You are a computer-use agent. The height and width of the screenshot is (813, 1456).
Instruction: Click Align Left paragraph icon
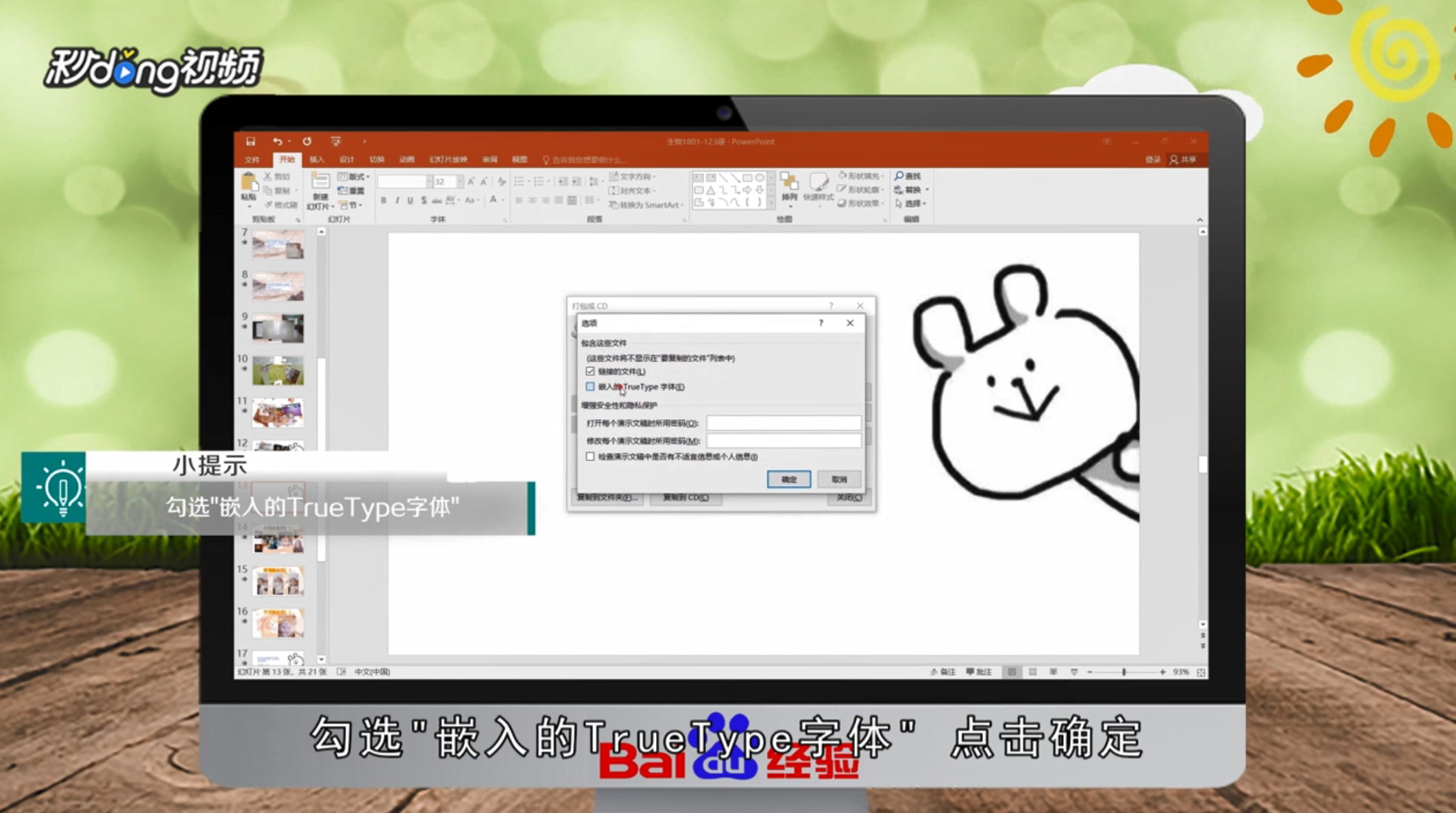(x=519, y=200)
